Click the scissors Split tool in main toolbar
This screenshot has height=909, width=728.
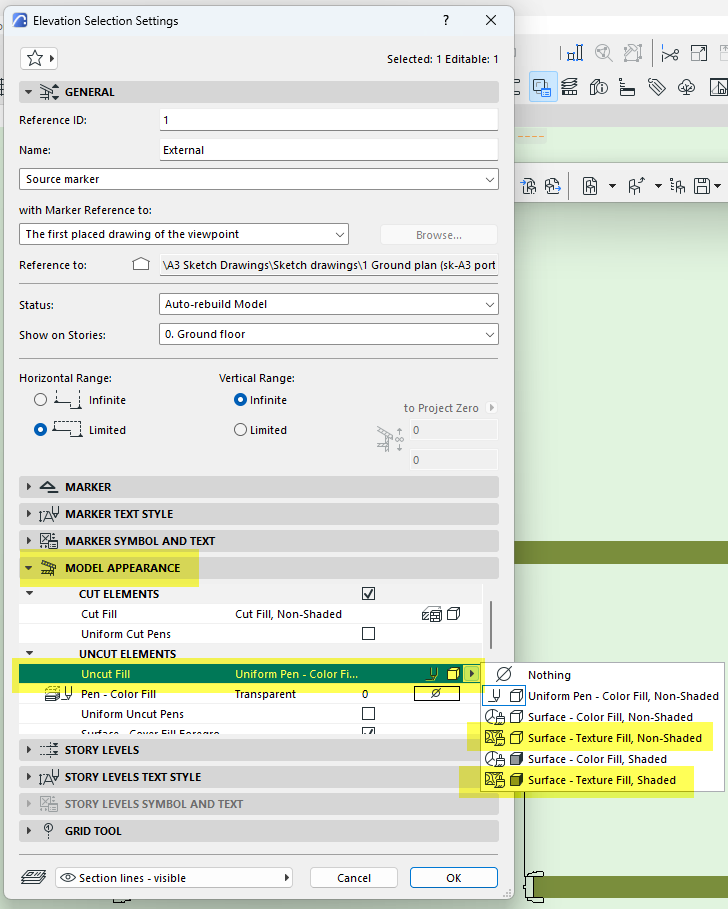(670, 54)
